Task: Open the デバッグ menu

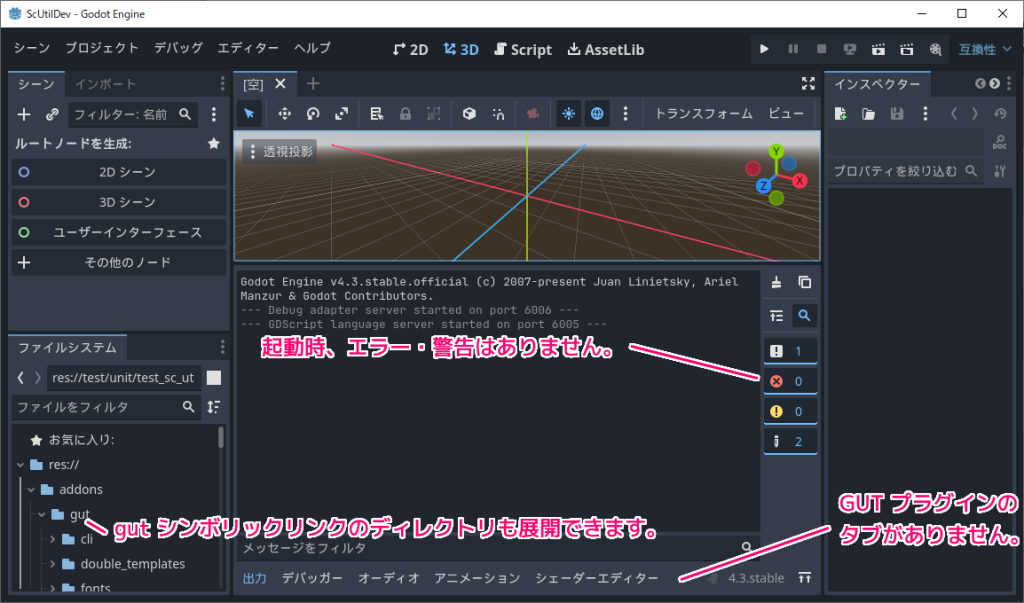Action: point(178,48)
